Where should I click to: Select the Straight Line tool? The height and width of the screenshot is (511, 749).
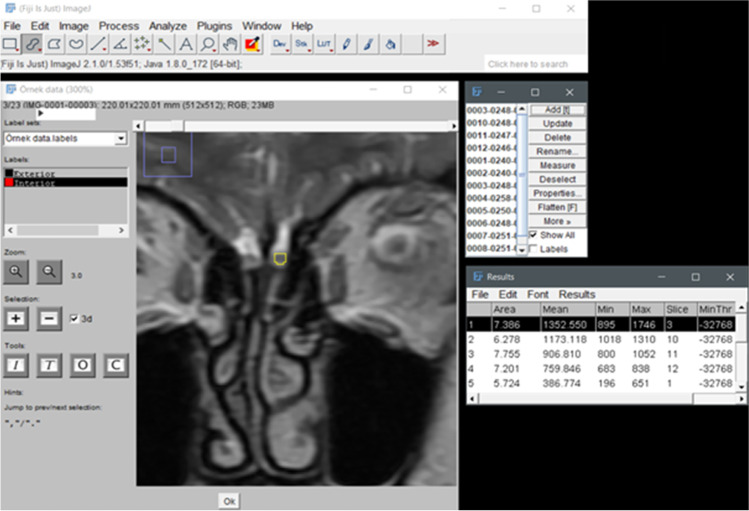(x=98, y=44)
